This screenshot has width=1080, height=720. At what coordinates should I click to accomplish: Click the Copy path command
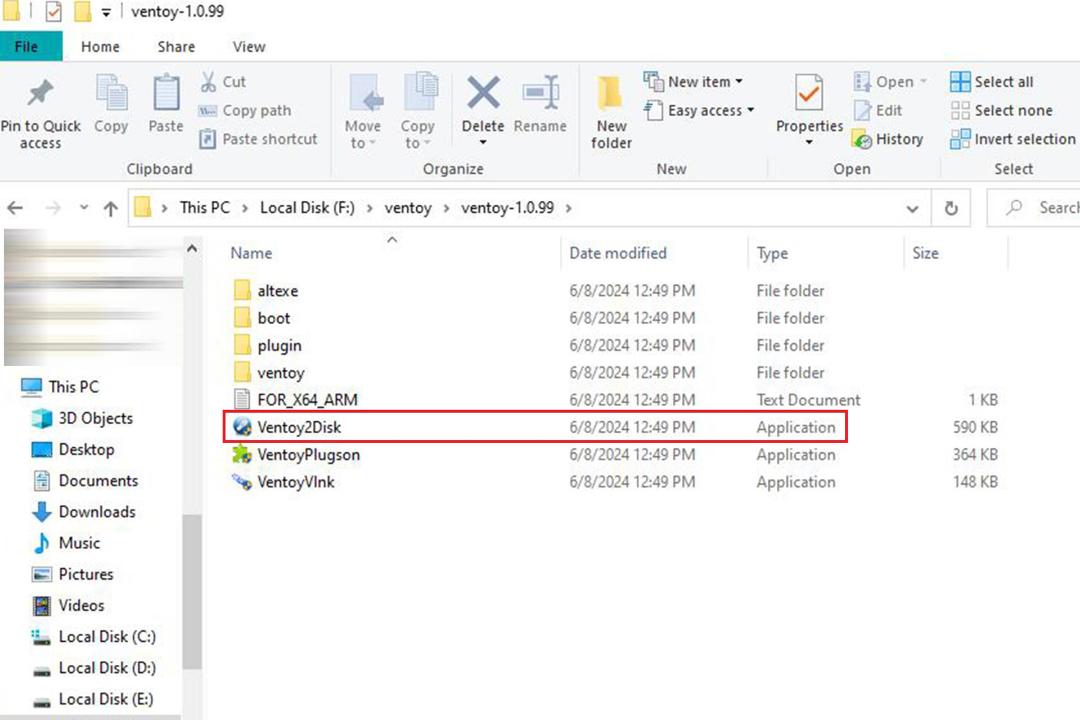coord(245,110)
